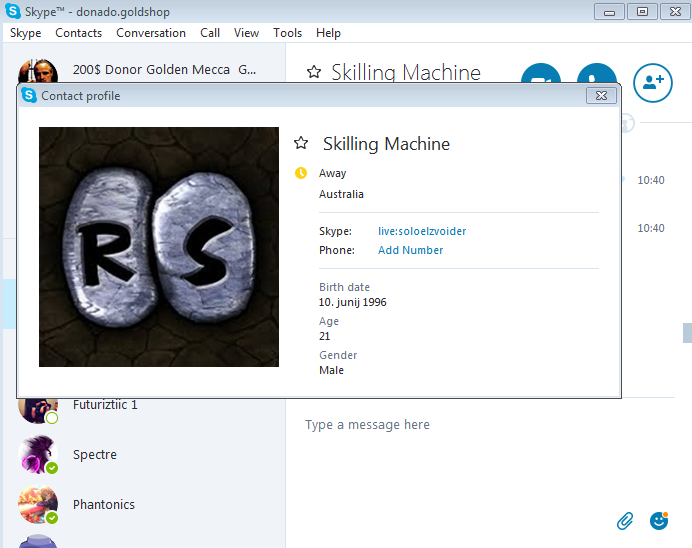This screenshot has height=548, width=692.
Task: Open the Conversation menu
Action: coord(151,33)
